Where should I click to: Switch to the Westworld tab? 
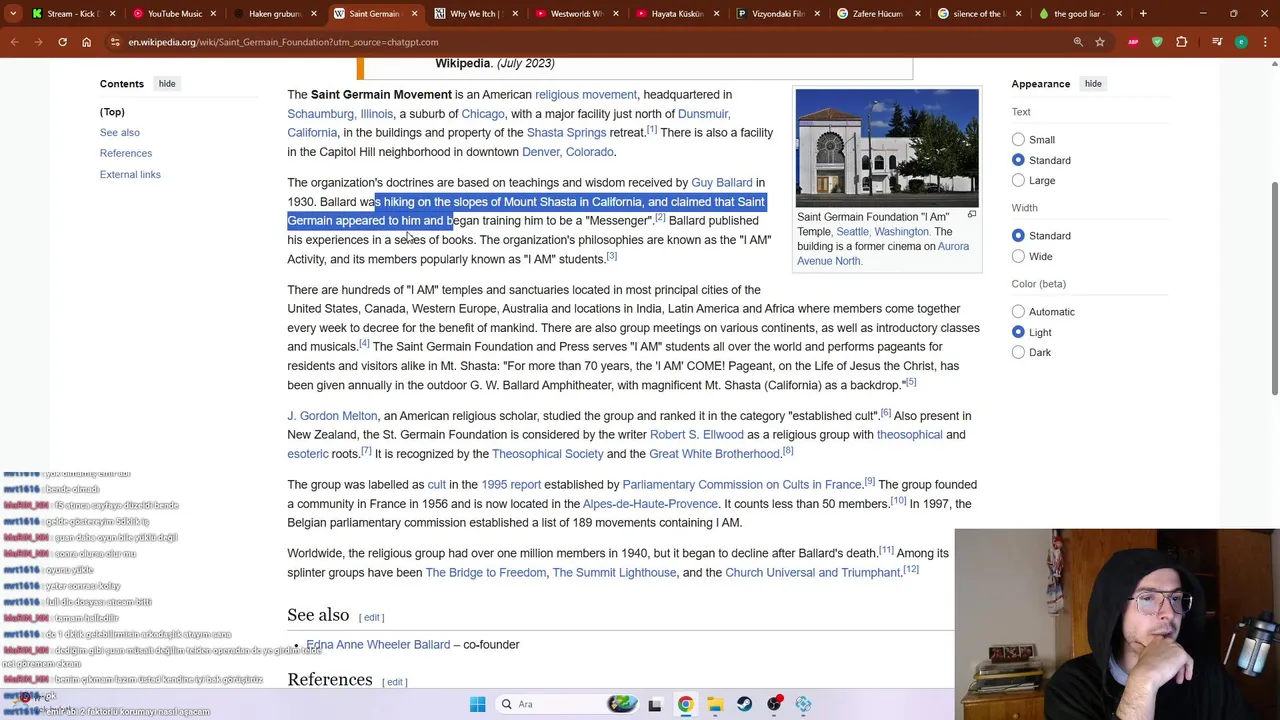coord(575,14)
